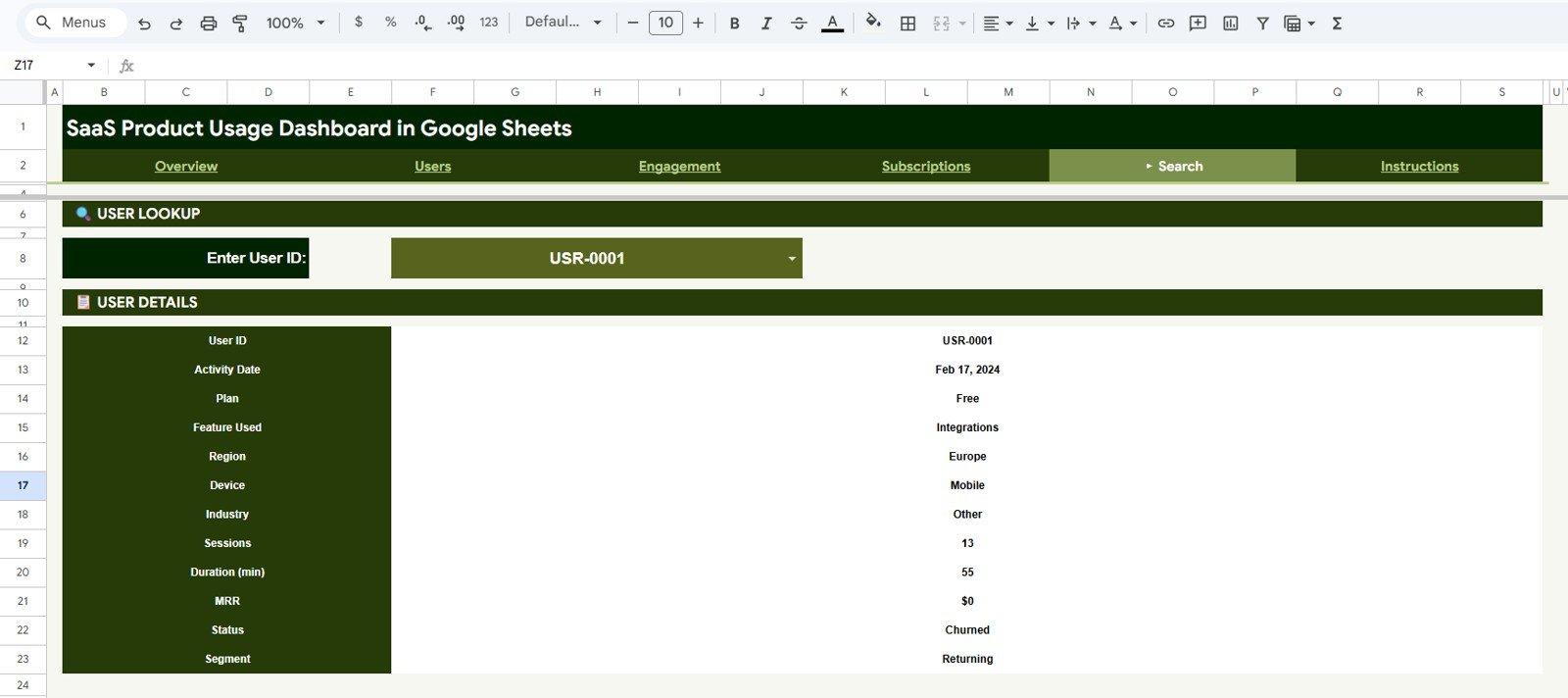The width and height of the screenshot is (1568, 698).
Task: Select the Sessions value 13
Action: (966, 543)
